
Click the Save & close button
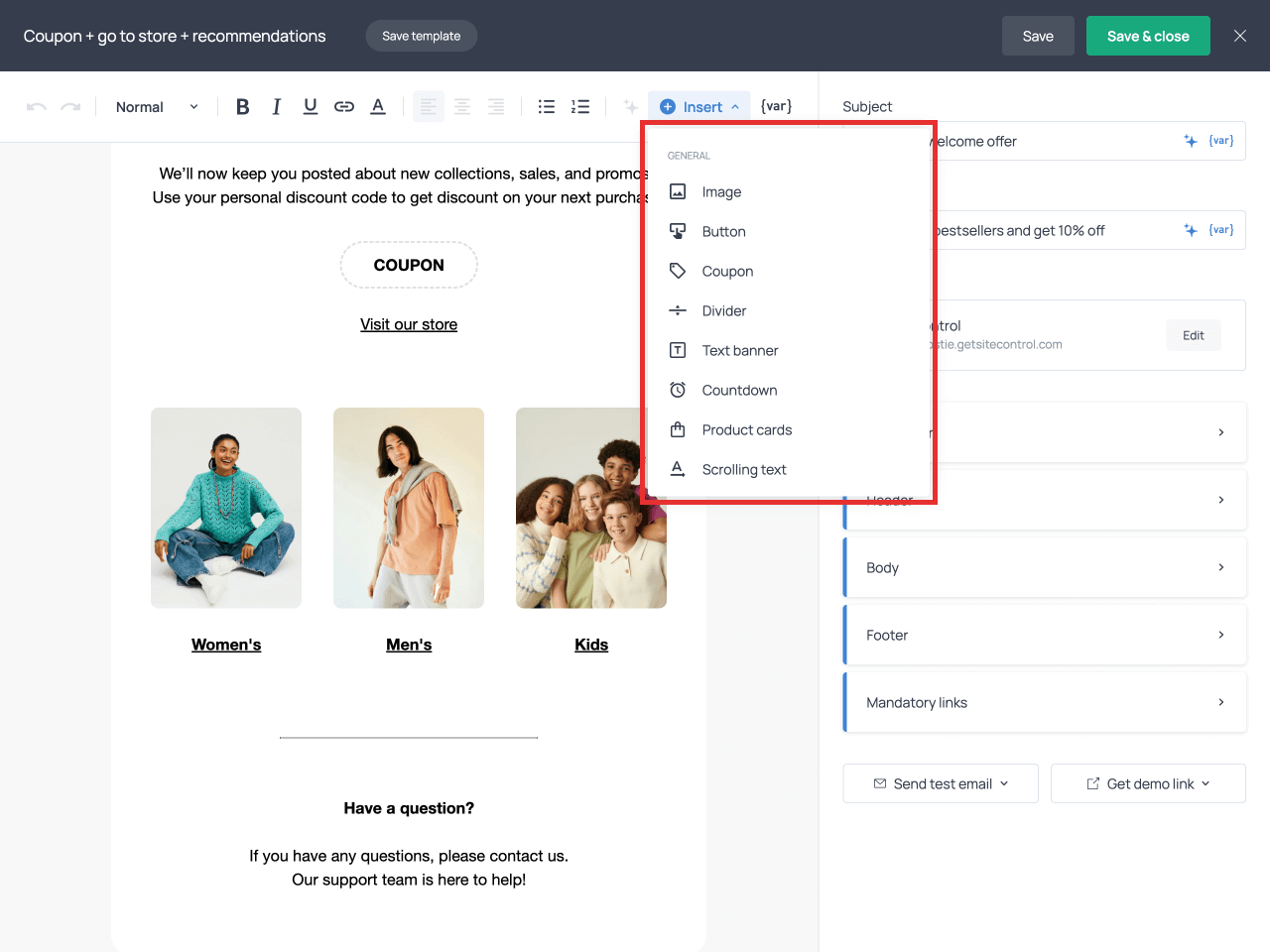1148,36
